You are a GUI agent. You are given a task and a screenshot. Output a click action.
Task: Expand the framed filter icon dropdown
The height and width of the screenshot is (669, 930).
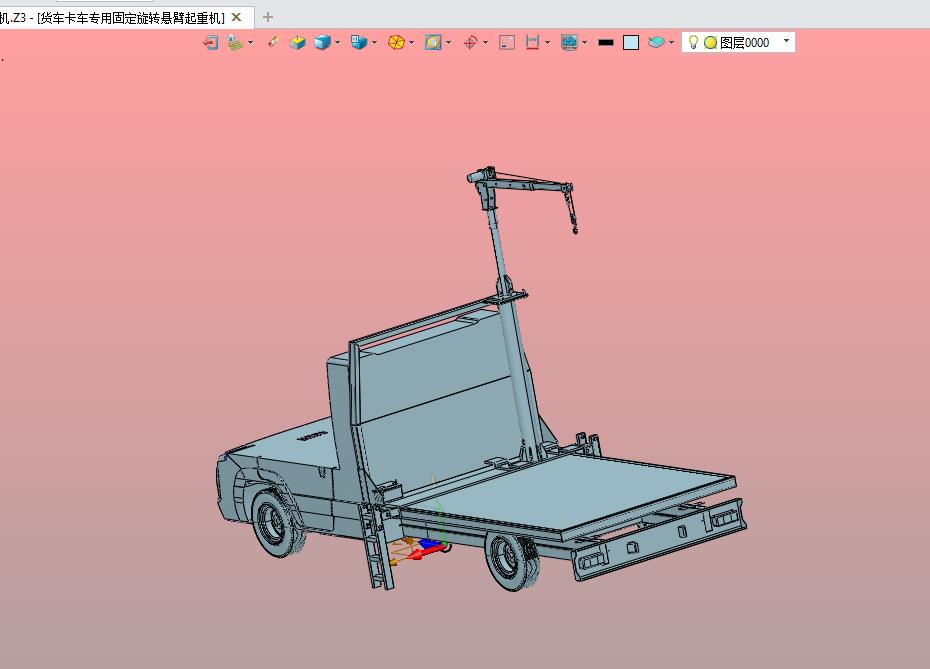coord(448,42)
